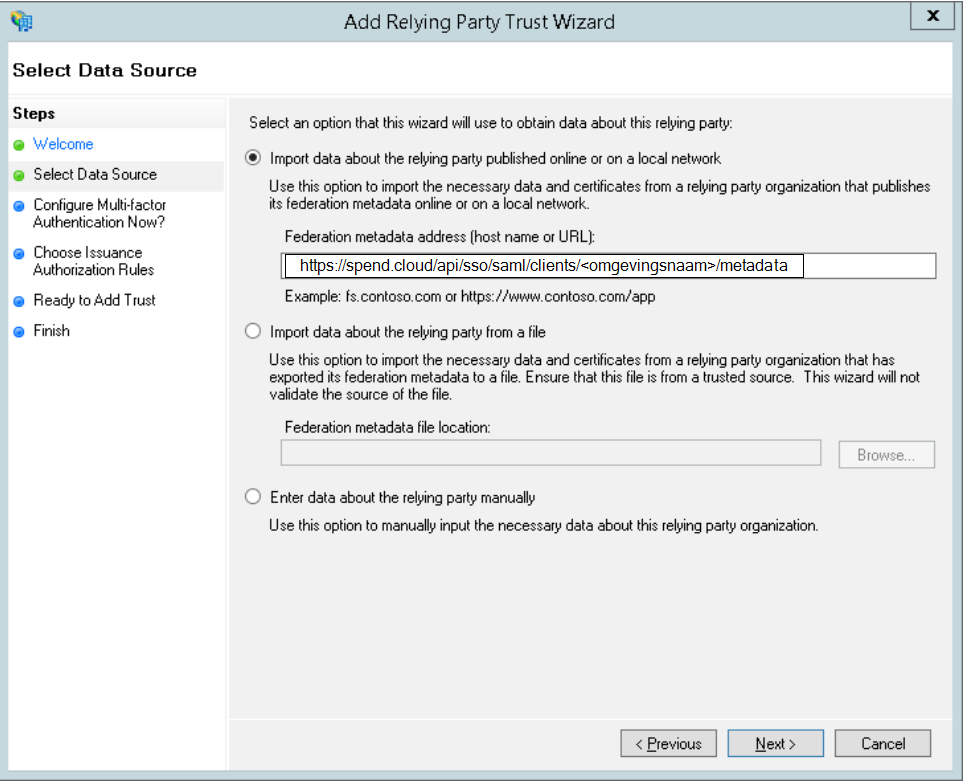
Task: Click the Next button
Action: pos(775,743)
